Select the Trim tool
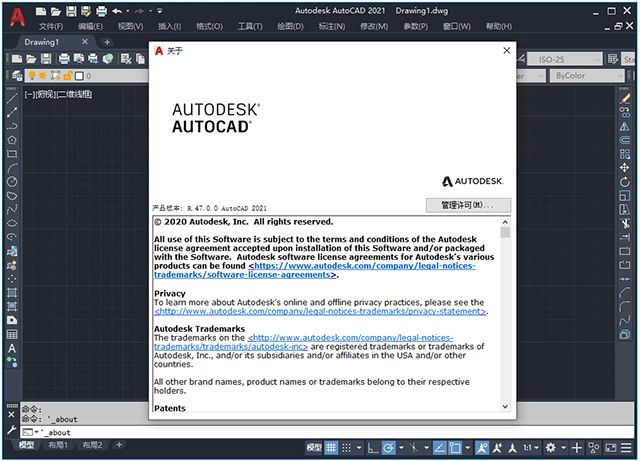Viewport: 640px width, 461px height. [624, 223]
